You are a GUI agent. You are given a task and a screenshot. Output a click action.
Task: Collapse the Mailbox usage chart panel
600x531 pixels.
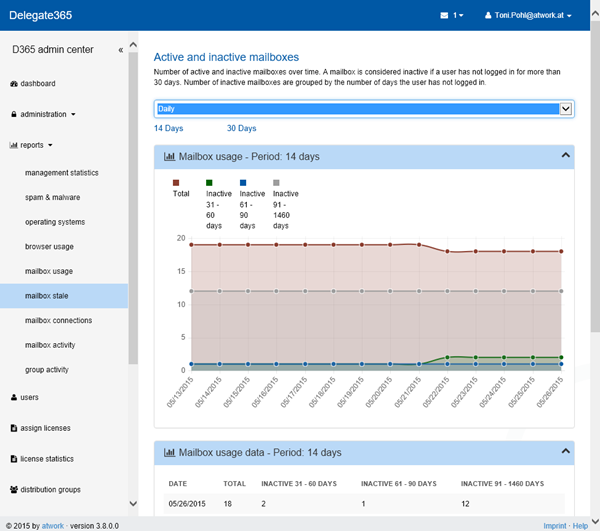pos(565,156)
